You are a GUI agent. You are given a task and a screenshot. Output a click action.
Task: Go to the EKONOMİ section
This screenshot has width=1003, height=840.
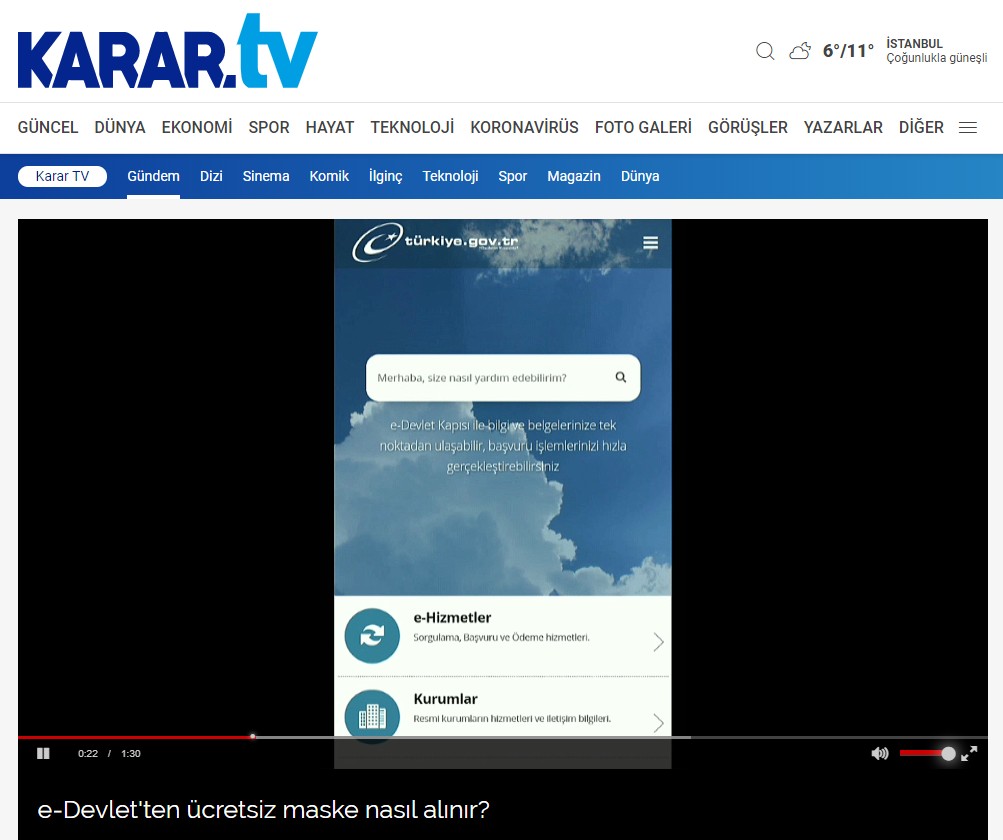[x=197, y=128]
